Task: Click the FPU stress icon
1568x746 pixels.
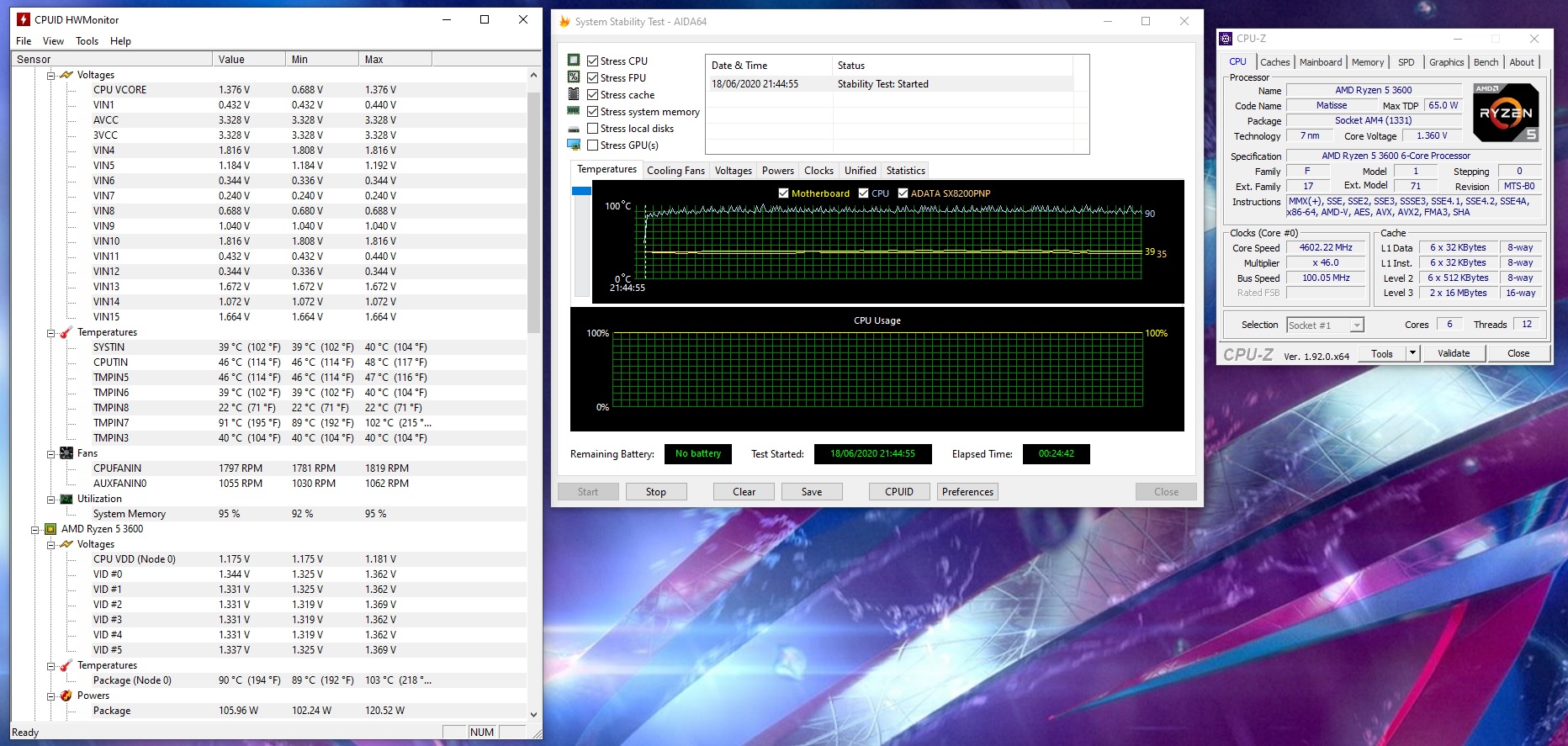Action: 574,77
